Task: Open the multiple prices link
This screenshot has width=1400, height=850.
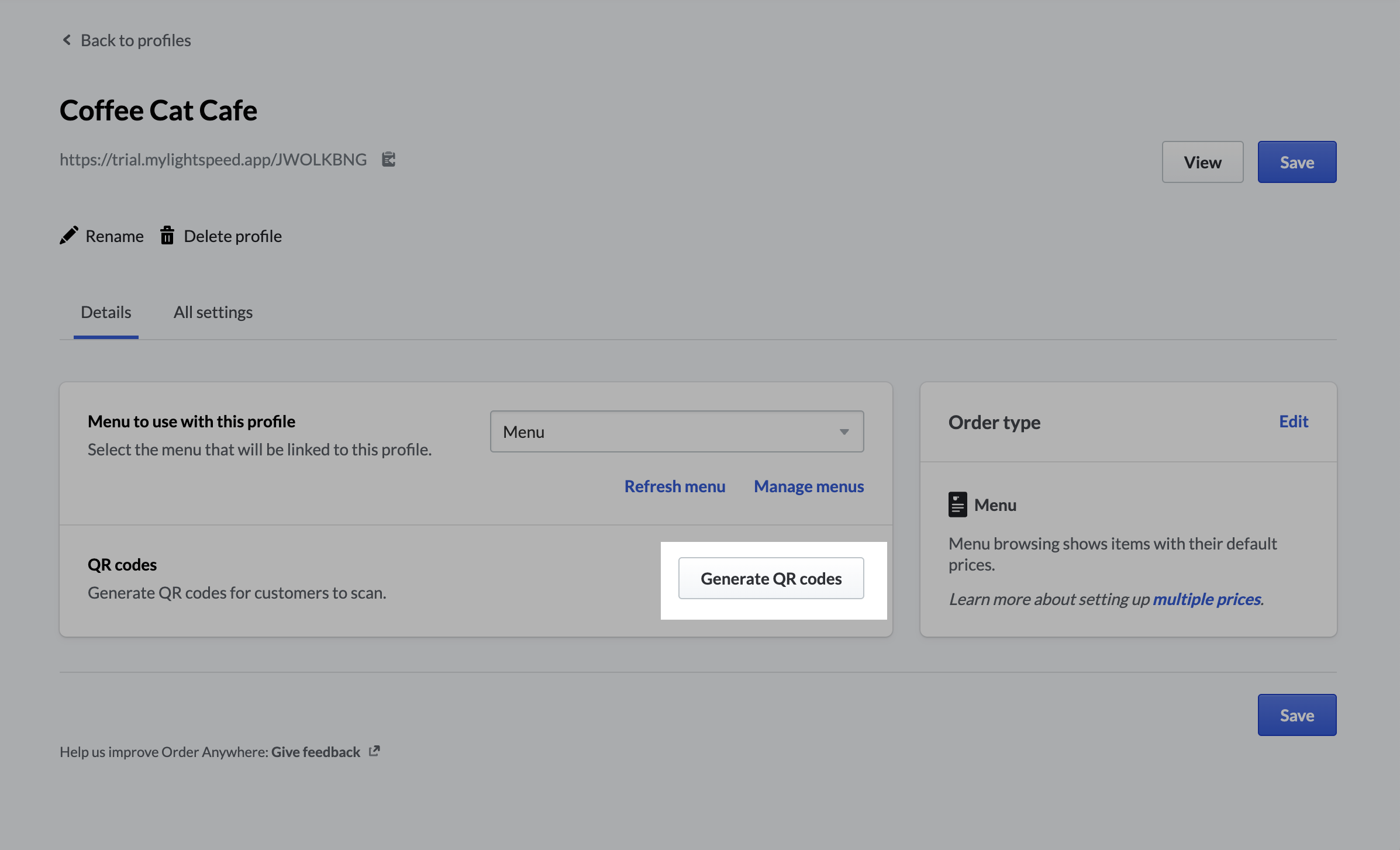Action: coord(1206,599)
